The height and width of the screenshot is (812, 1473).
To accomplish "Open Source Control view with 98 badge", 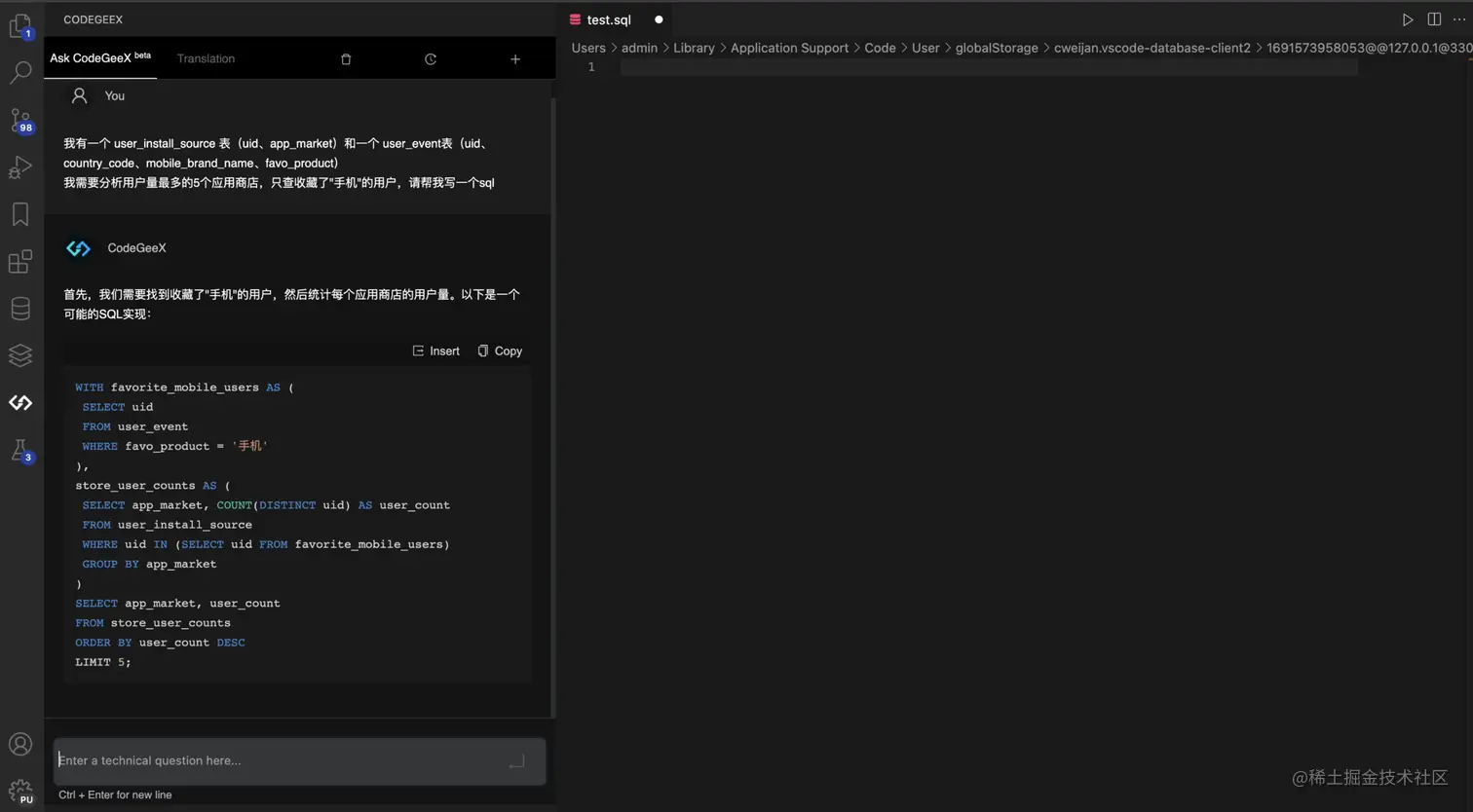I will (20, 120).
